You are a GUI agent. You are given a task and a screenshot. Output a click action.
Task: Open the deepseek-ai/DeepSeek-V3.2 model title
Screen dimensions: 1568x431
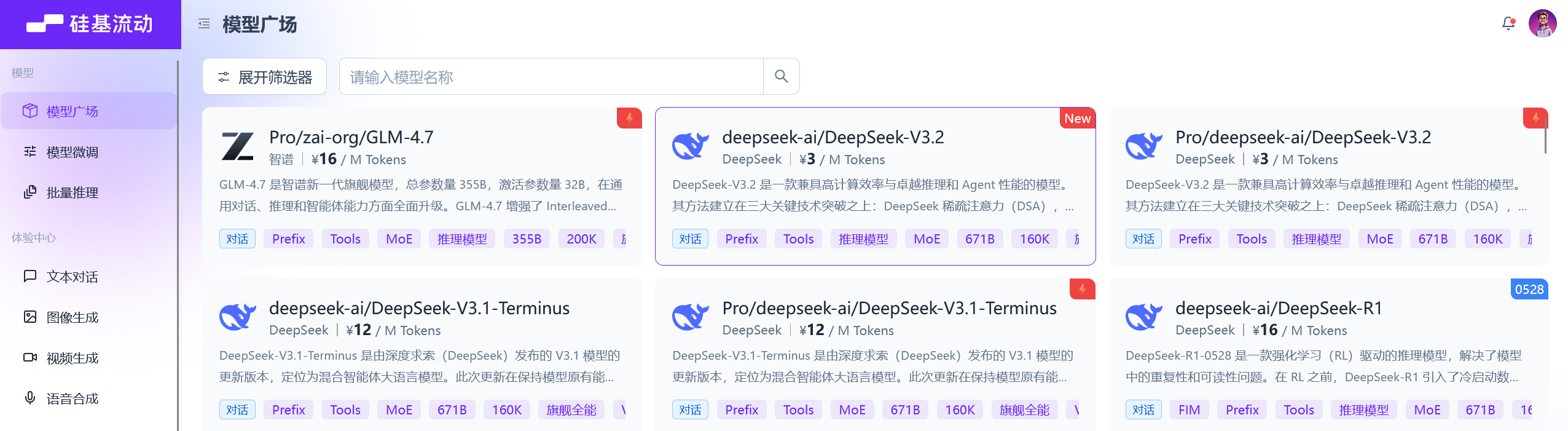click(833, 136)
